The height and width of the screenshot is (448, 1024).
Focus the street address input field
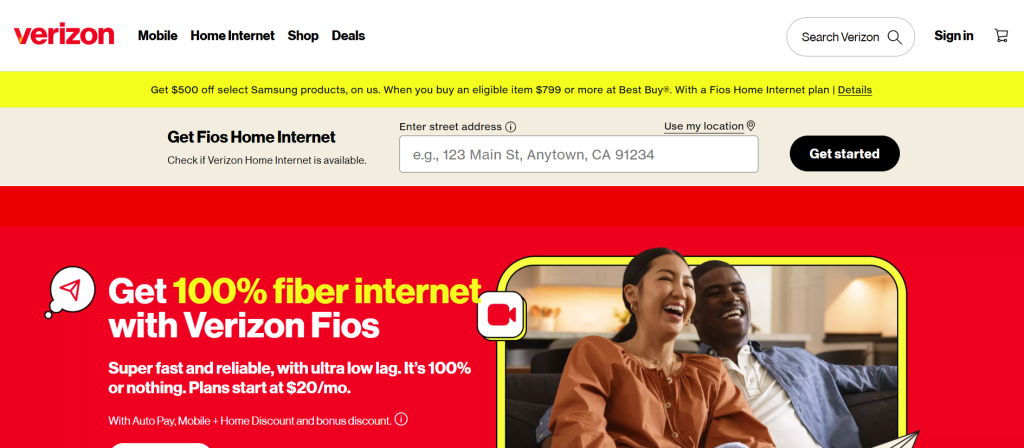579,154
